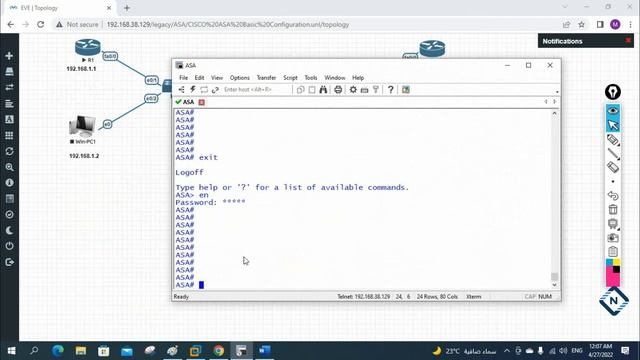640x360 pixels.
Task: Click the trash clear annotations icon
Action: pos(613,209)
